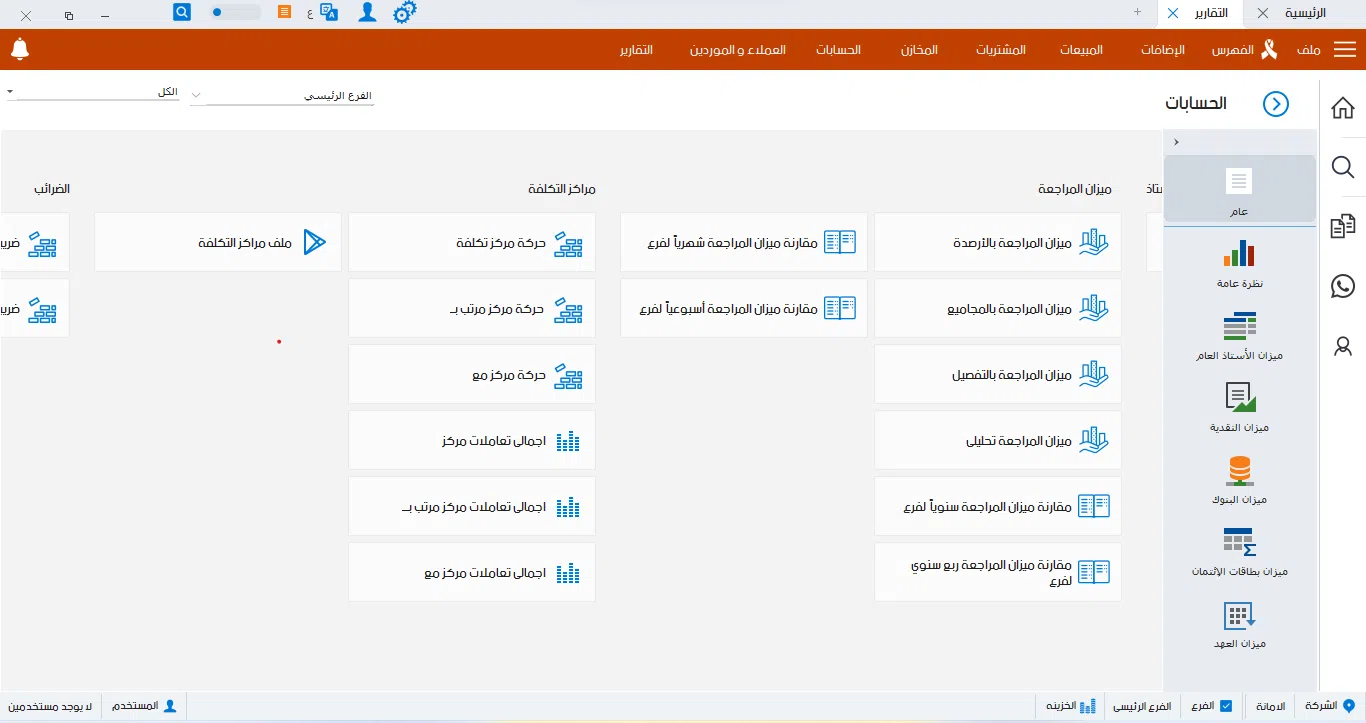The height and width of the screenshot is (723, 1366).
Task: Collapse the side panel with small arrow
Action: point(1176,142)
